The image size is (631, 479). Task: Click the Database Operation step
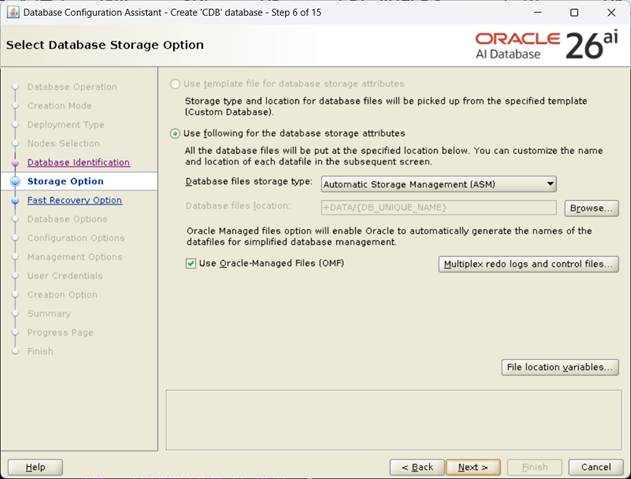click(72, 87)
